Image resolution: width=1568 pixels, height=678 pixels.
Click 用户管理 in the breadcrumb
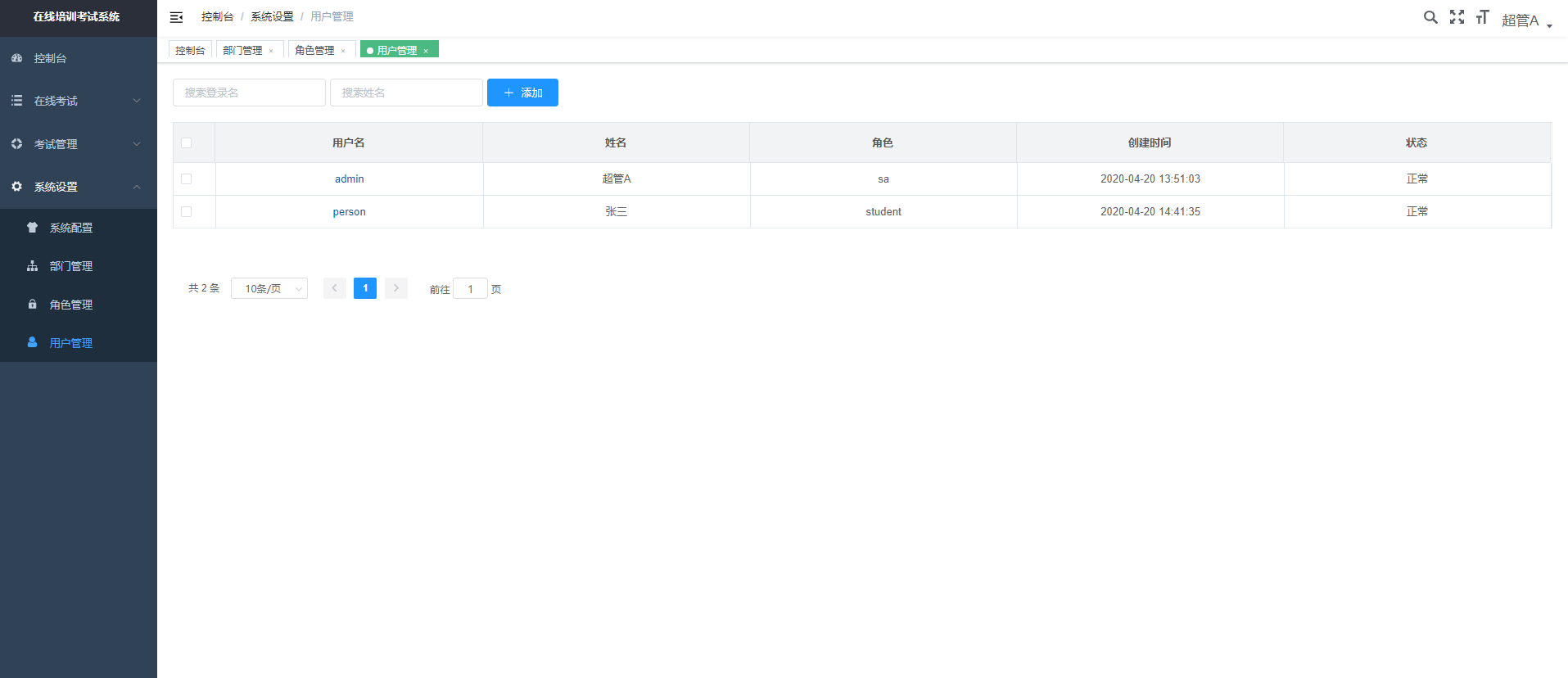(332, 16)
